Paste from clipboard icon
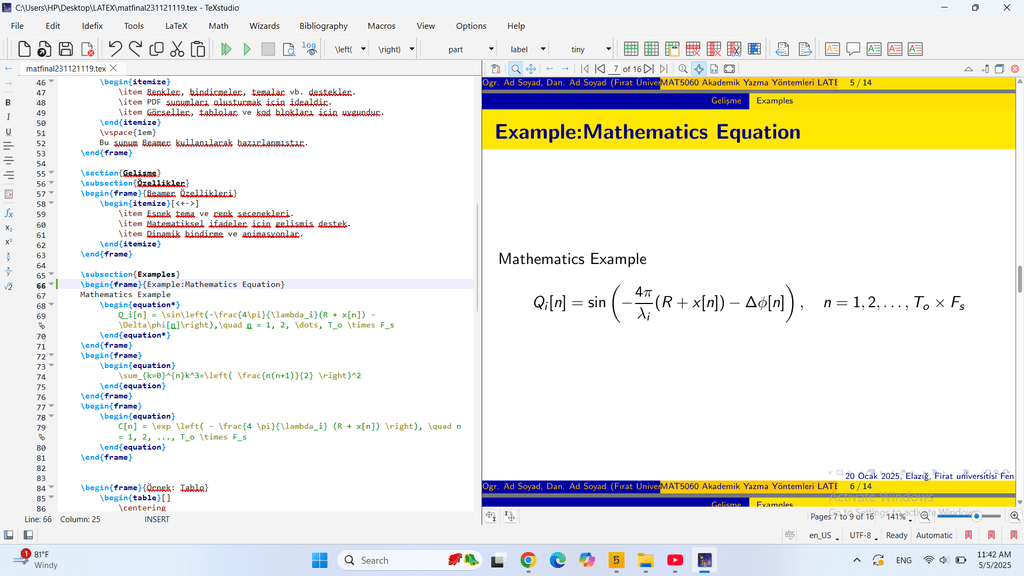The width and height of the screenshot is (1024, 576). coord(197,49)
